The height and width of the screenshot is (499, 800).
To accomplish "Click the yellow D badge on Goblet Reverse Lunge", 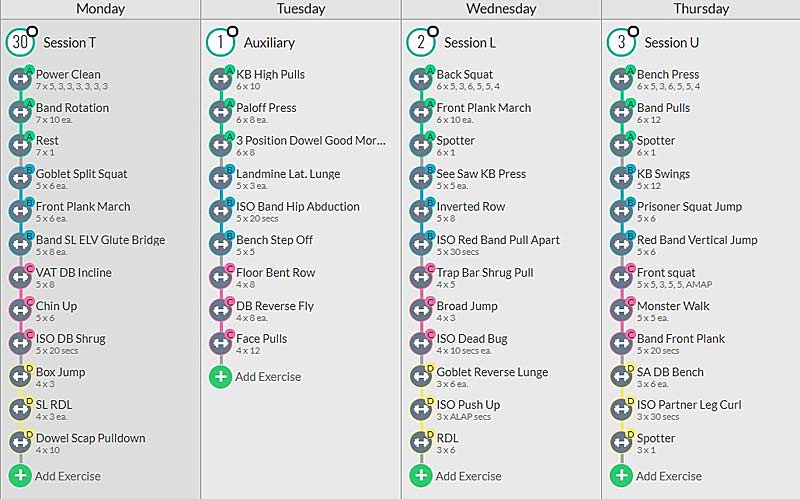I will click(430, 368).
